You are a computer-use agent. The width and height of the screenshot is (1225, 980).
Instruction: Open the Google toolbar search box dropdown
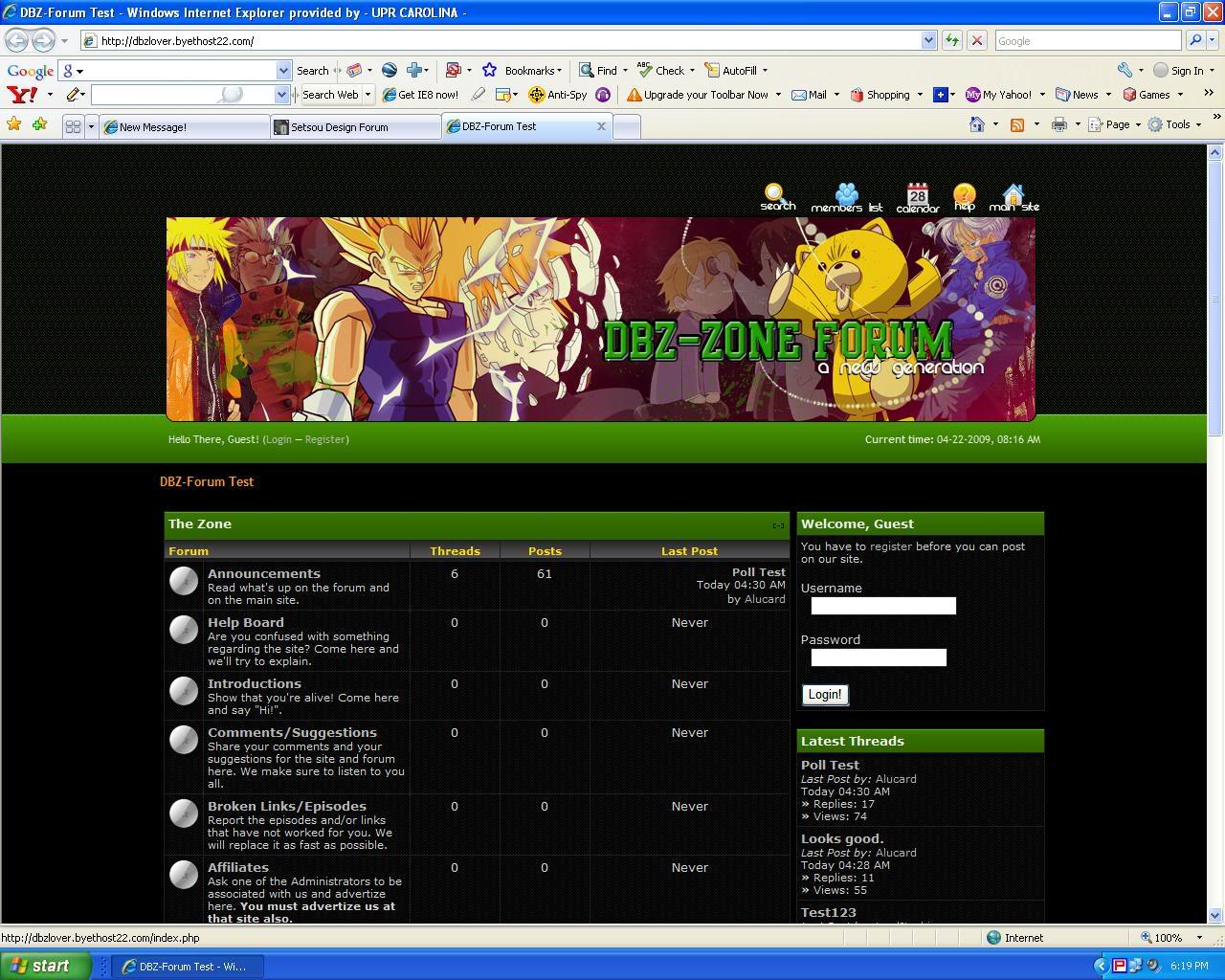(x=283, y=70)
